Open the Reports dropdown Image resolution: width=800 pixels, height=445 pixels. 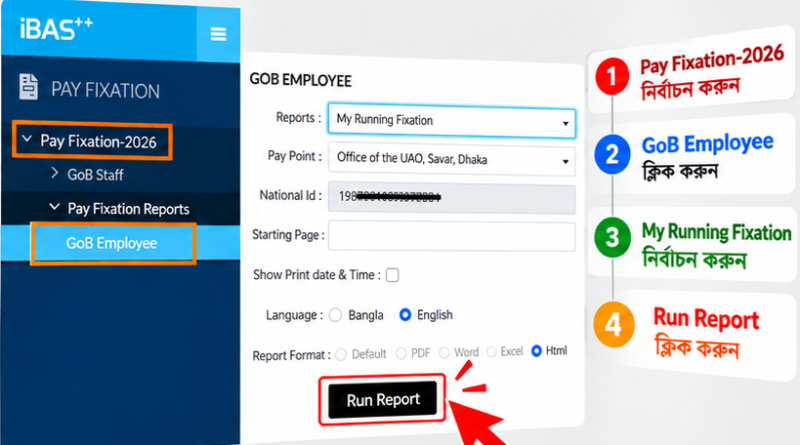coord(452,121)
